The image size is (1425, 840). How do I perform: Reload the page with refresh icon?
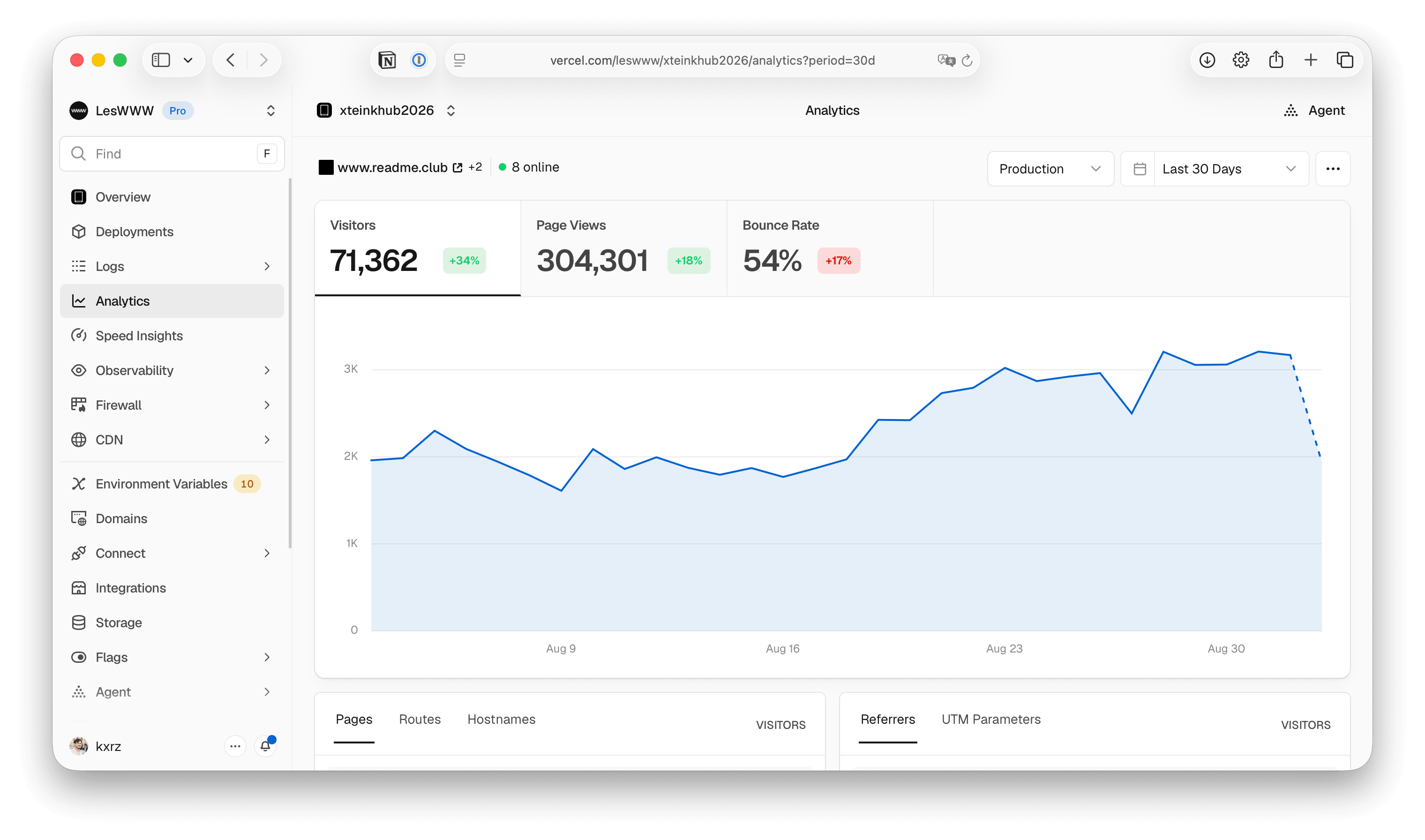(967, 60)
